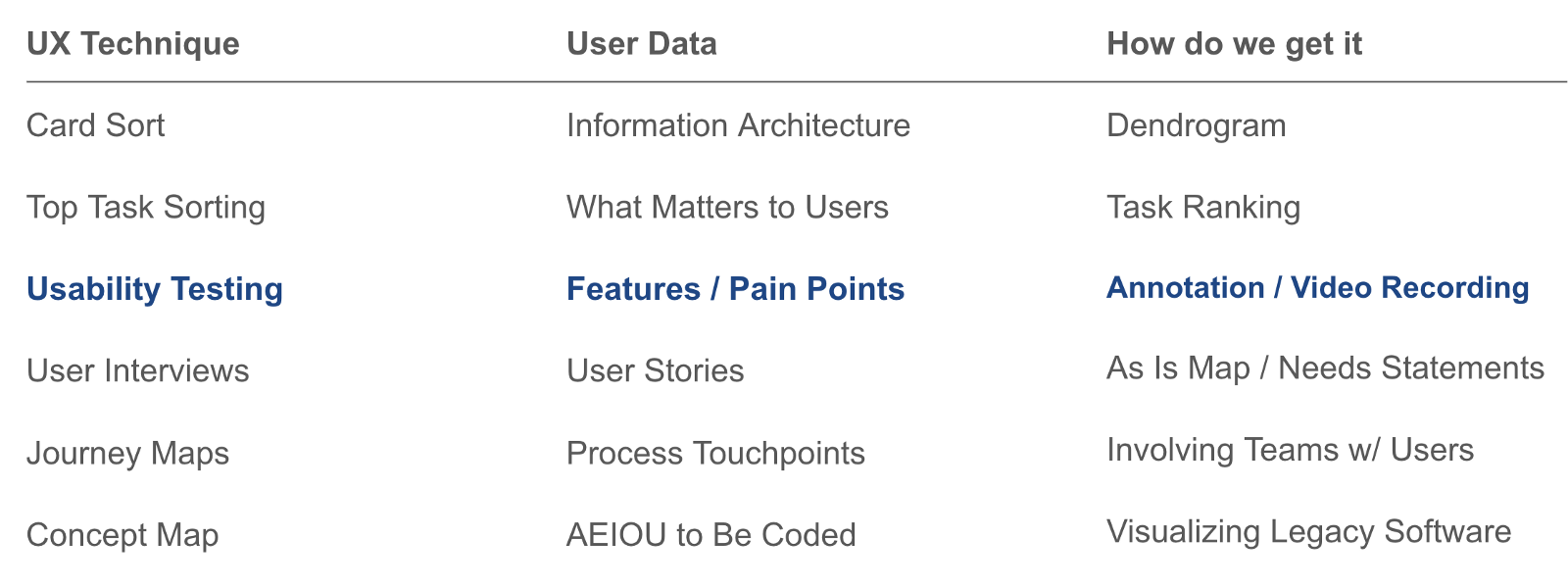The width and height of the screenshot is (1568, 588).
Task: Open the Usability Testing highlighted link
Action: 155,289
